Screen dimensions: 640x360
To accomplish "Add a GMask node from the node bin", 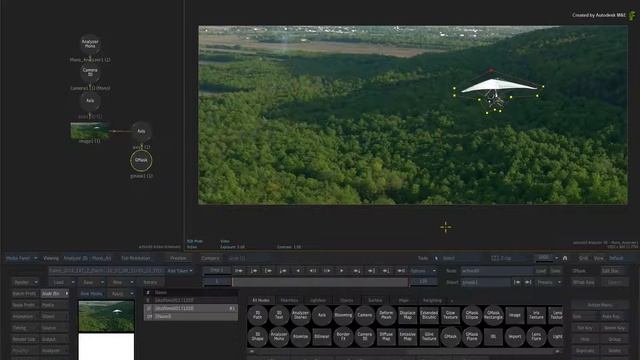I will click(x=450, y=337).
